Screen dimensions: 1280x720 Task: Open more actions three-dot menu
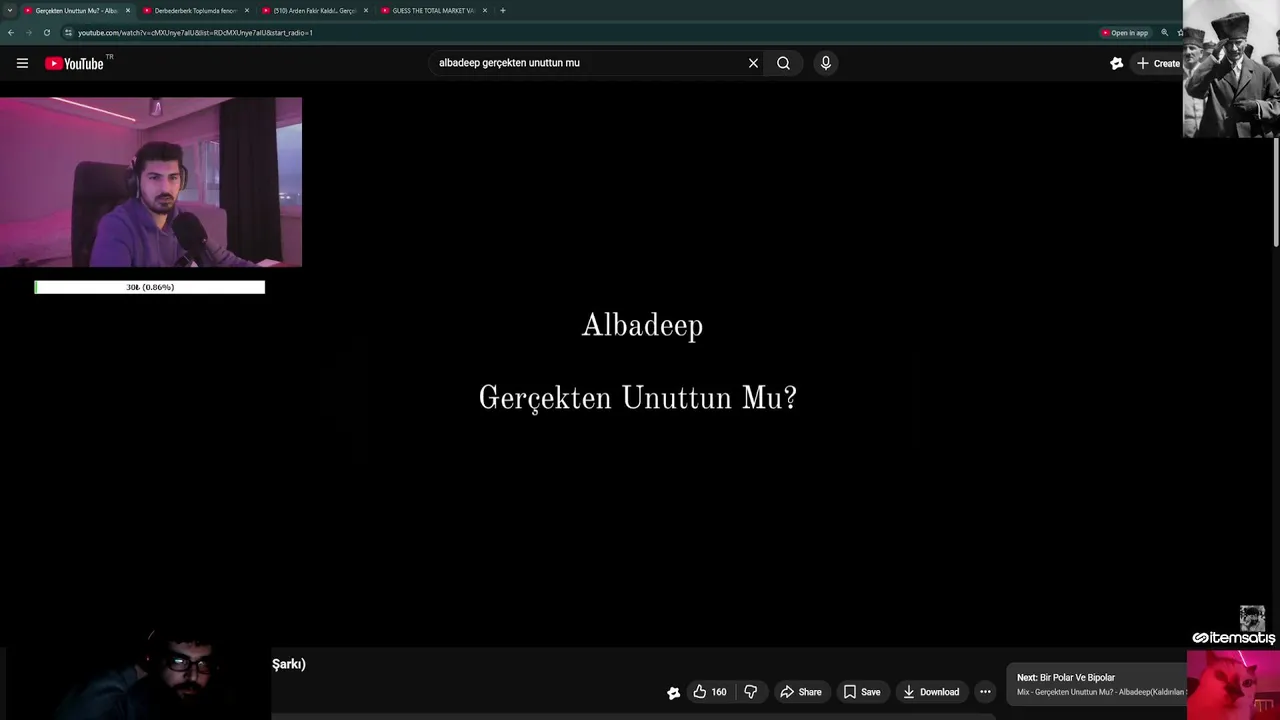click(x=985, y=692)
